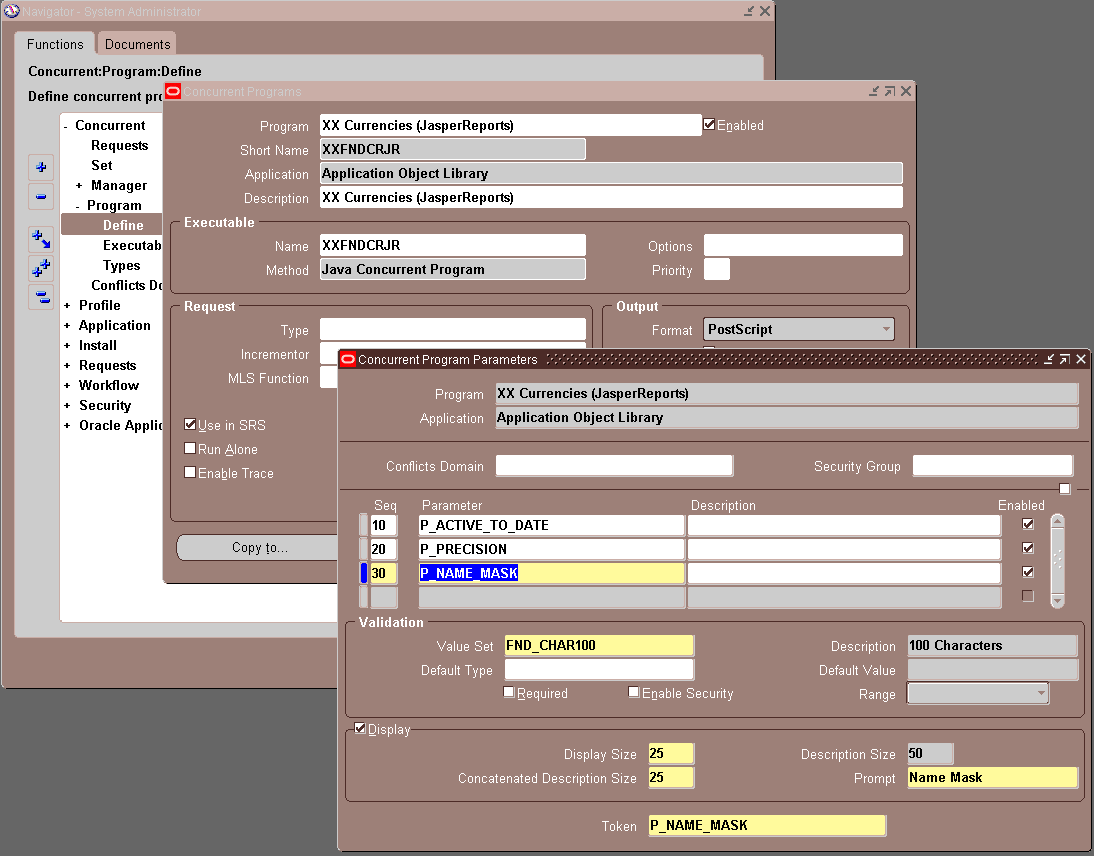Image resolution: width=1094 pixels, height=856 pixels.
Task: Click the Executable Name field XXFNDCRJR
Action: tap(453, 246)
